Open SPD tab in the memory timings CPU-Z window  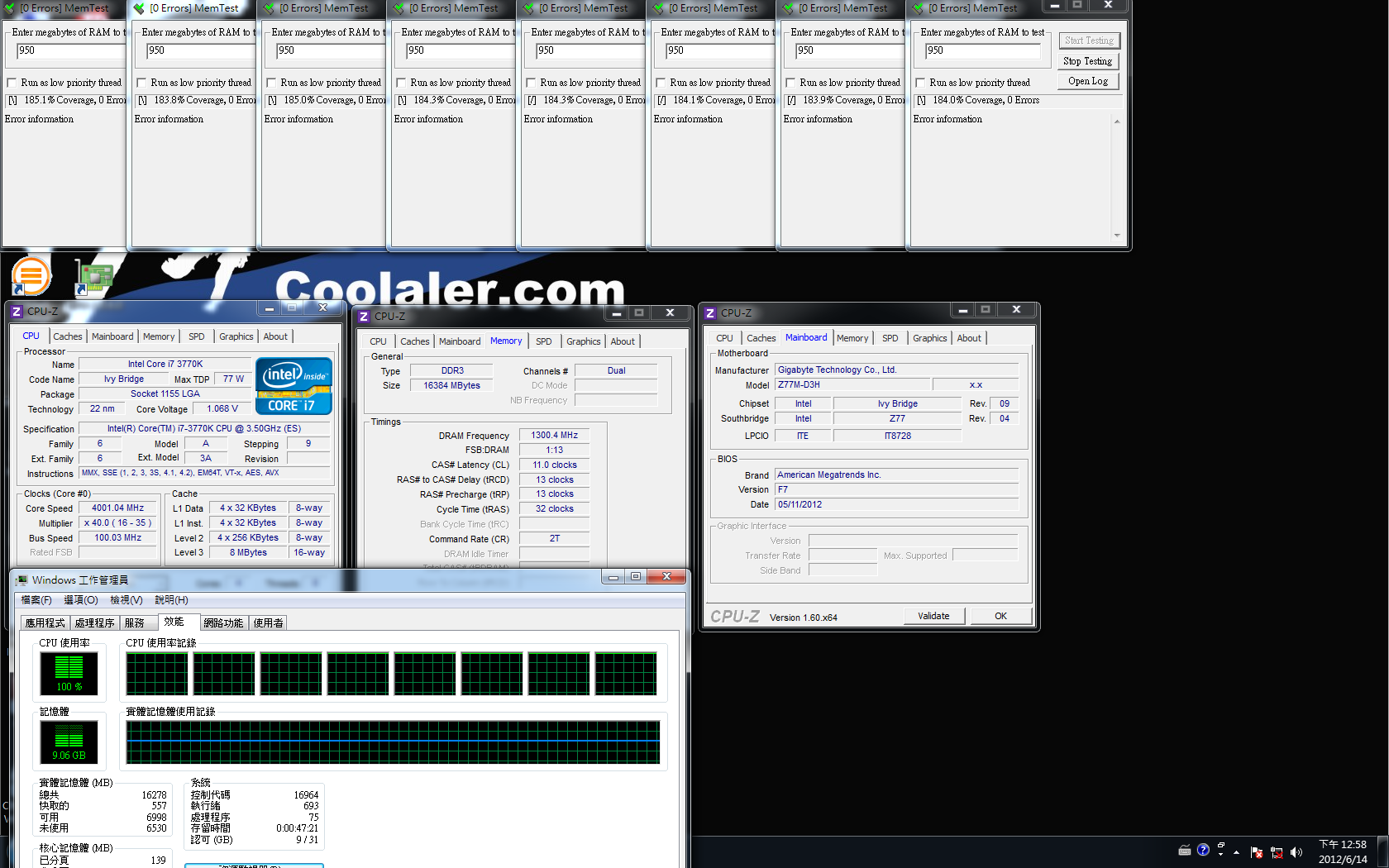[543, 341]
